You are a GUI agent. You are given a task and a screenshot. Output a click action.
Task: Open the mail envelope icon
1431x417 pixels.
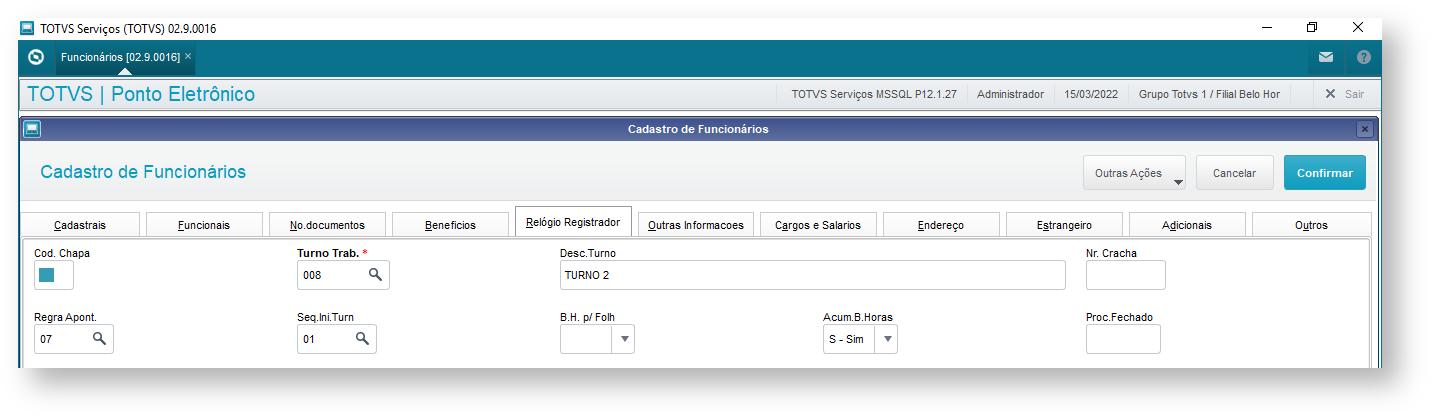pos(1326,57)
